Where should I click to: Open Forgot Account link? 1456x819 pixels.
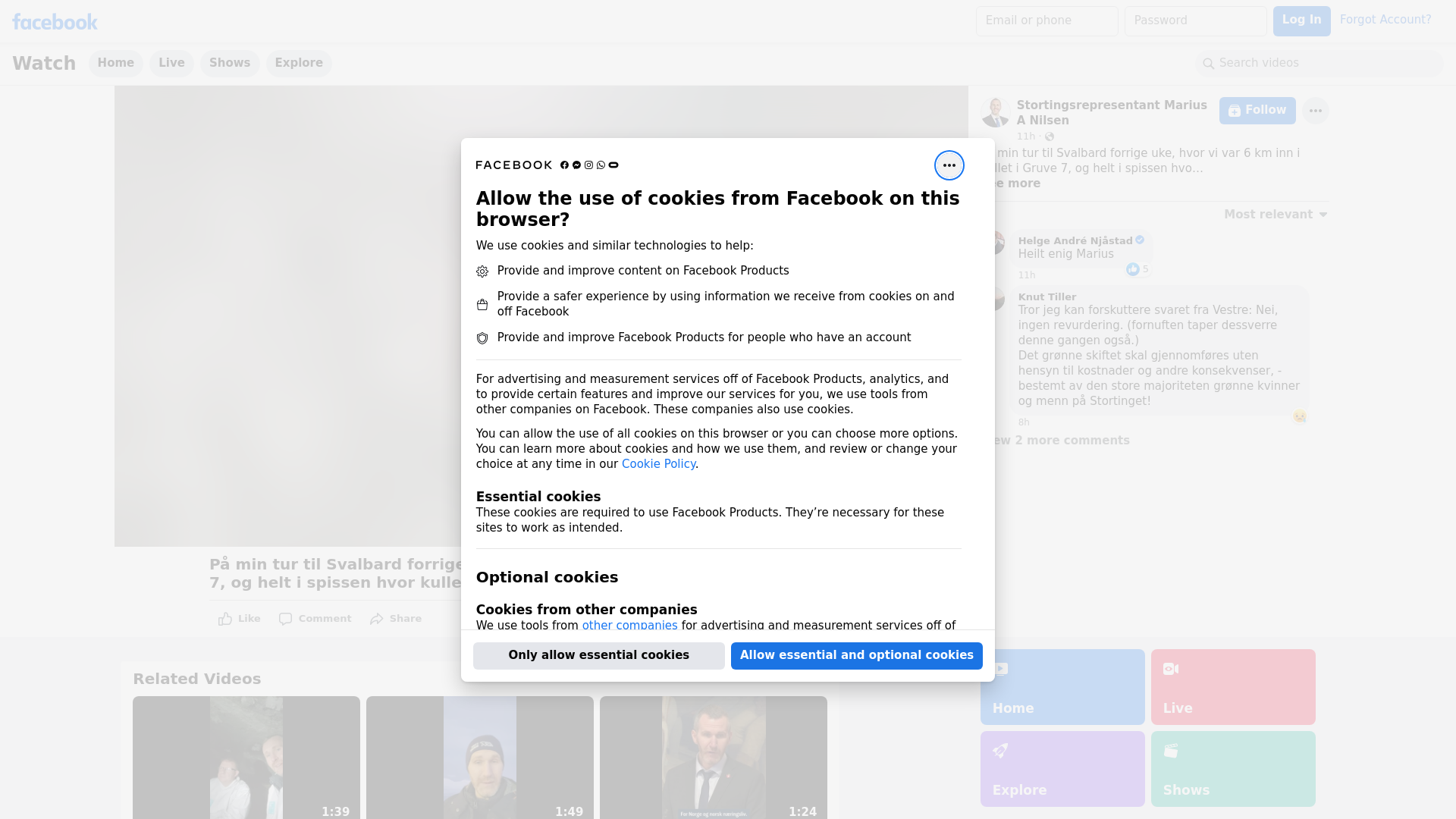1385,20
